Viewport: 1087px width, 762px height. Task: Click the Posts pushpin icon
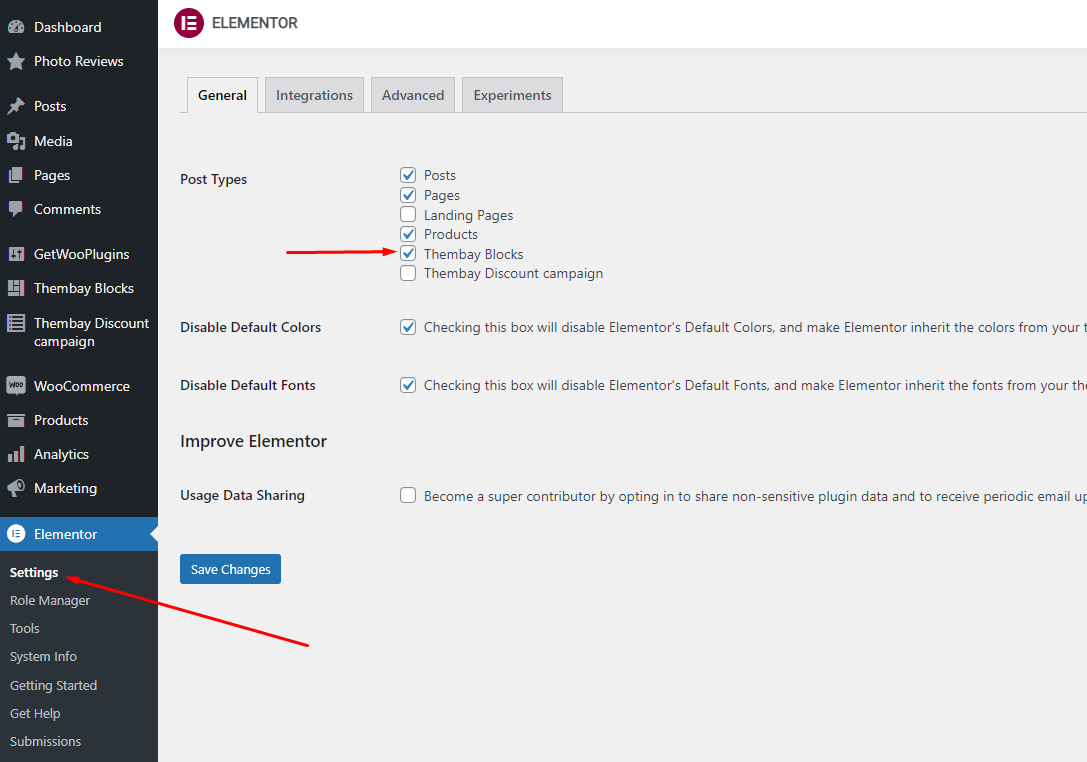[x=16, y=106]
